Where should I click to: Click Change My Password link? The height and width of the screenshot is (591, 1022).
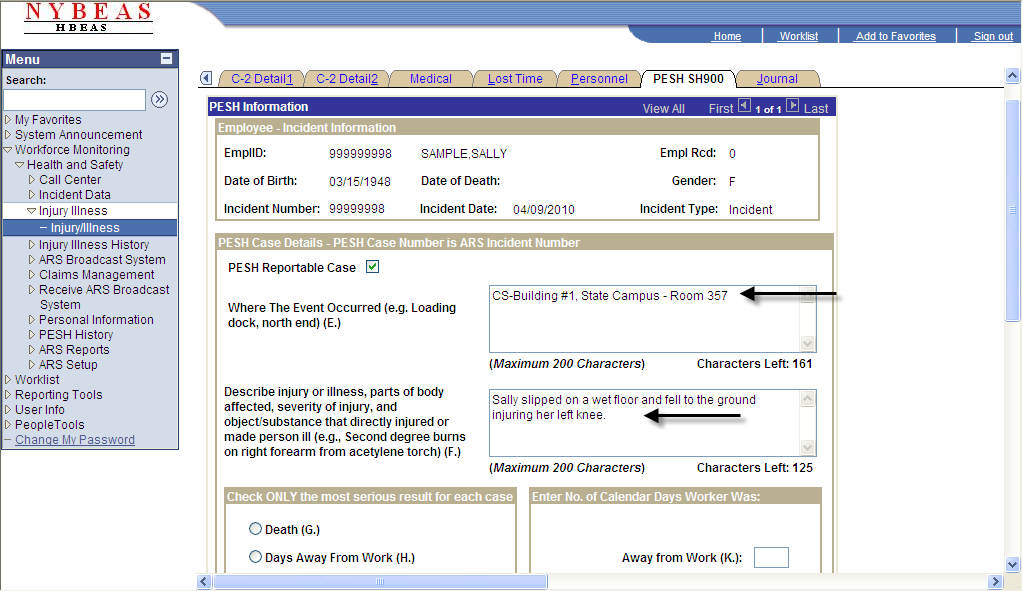pyautogui.click(x=75, y=440)
